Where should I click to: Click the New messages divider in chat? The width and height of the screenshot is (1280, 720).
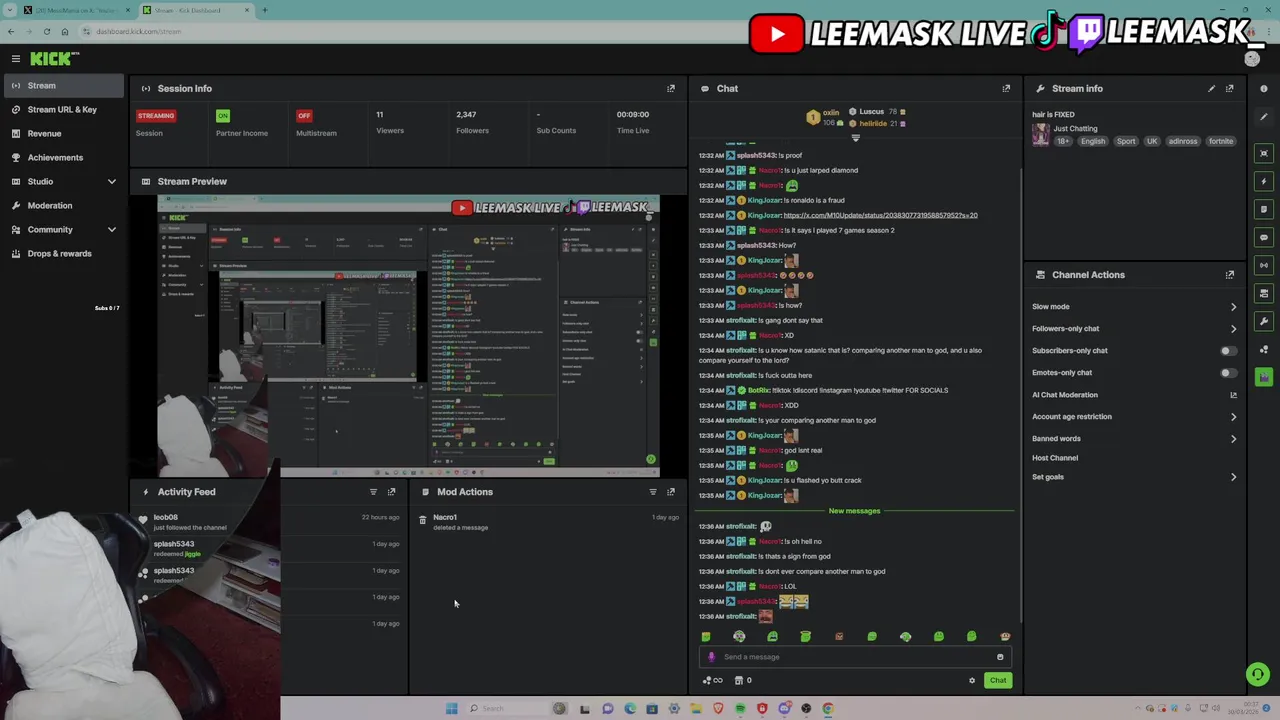pos(854,511)
